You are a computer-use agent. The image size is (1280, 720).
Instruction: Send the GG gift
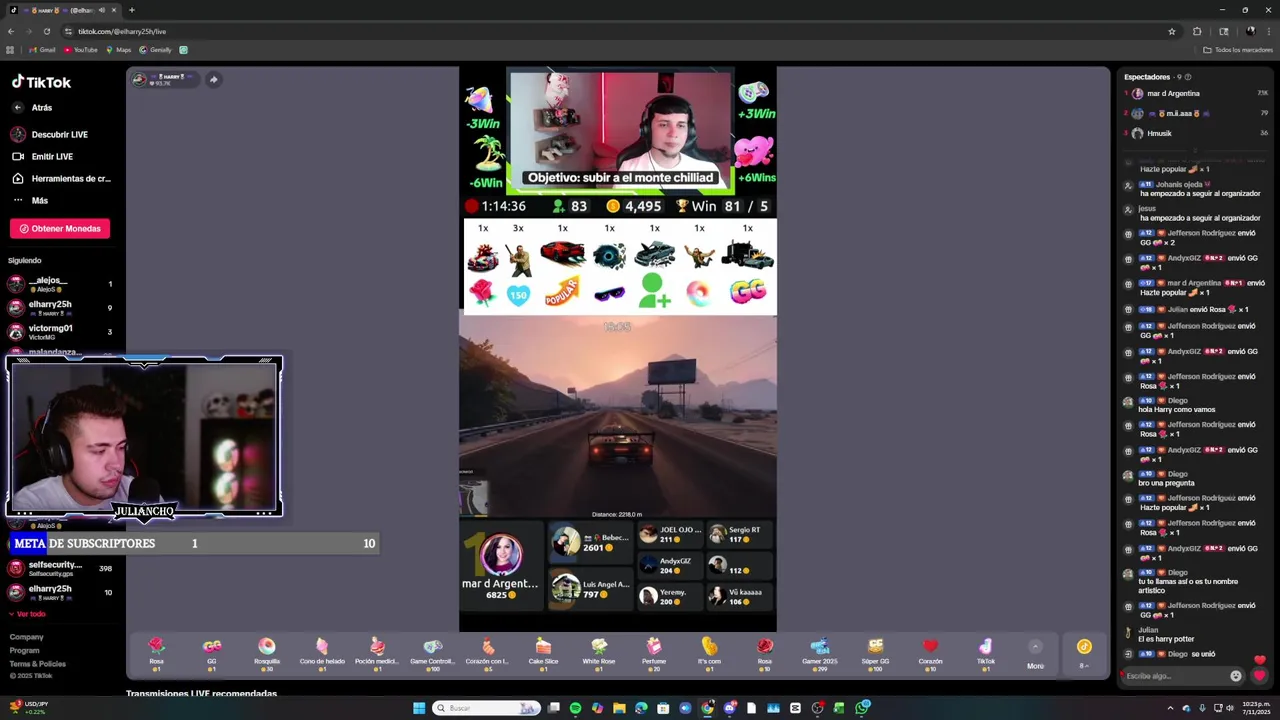(x=212, y=653)
